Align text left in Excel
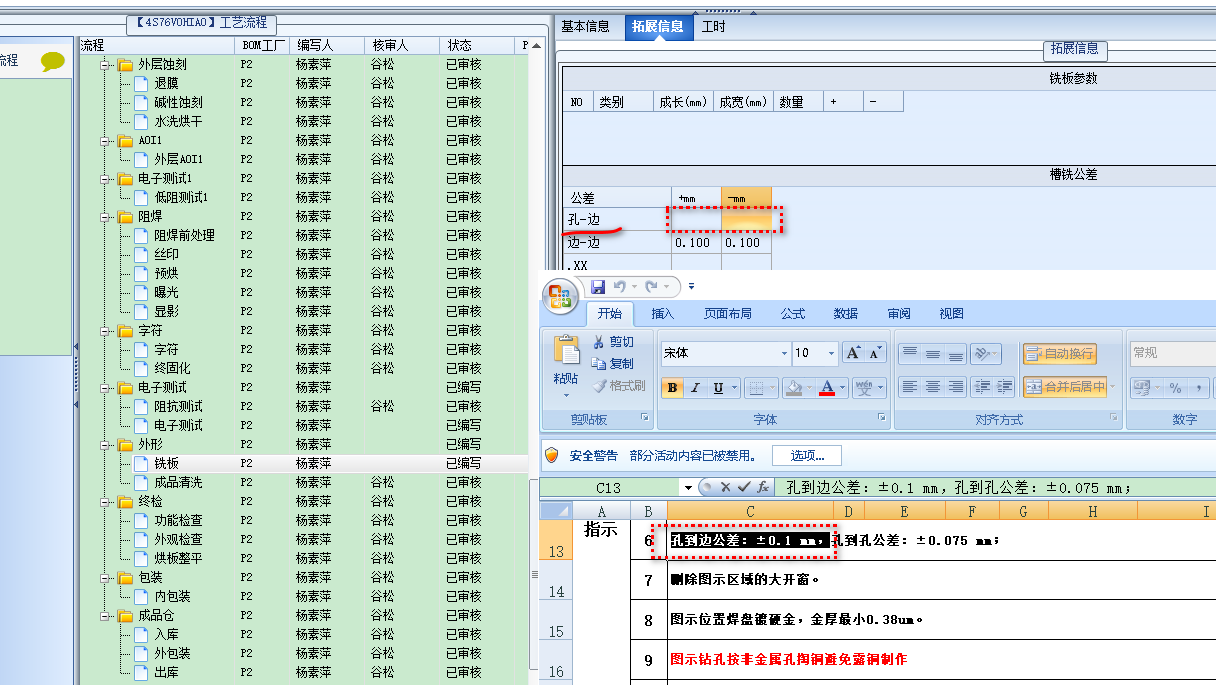Image resolution: width=1216 pixels, height=685 pixels. pyautogui.click(x=909, y=387)
